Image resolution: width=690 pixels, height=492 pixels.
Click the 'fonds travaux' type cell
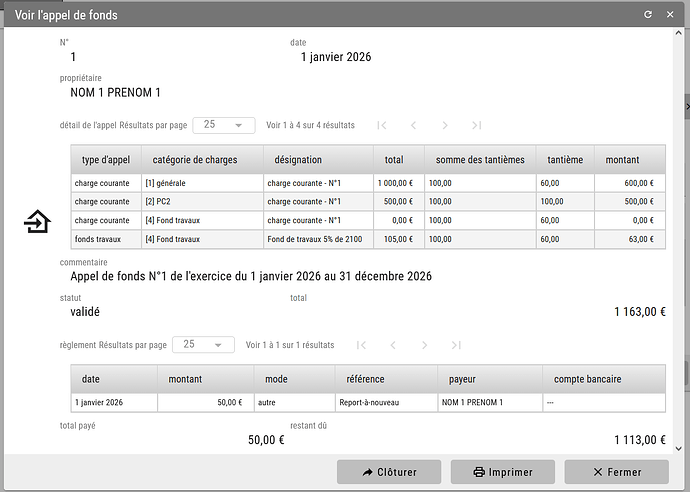coord(106,239)
